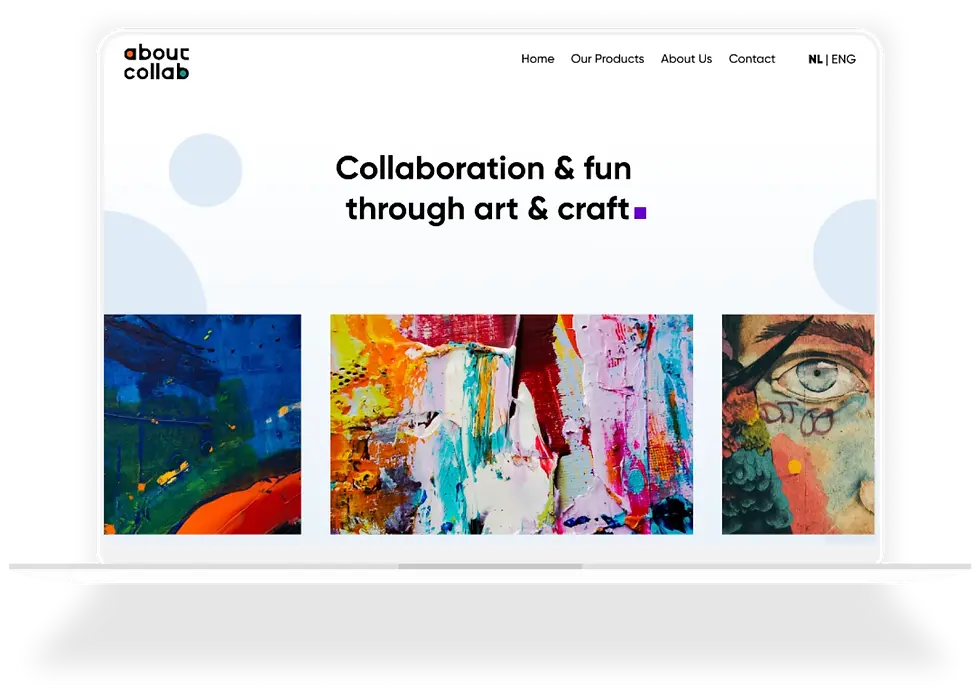Open the About Us link
This screenshot has width=980, height=695.
tap(686, 59)
